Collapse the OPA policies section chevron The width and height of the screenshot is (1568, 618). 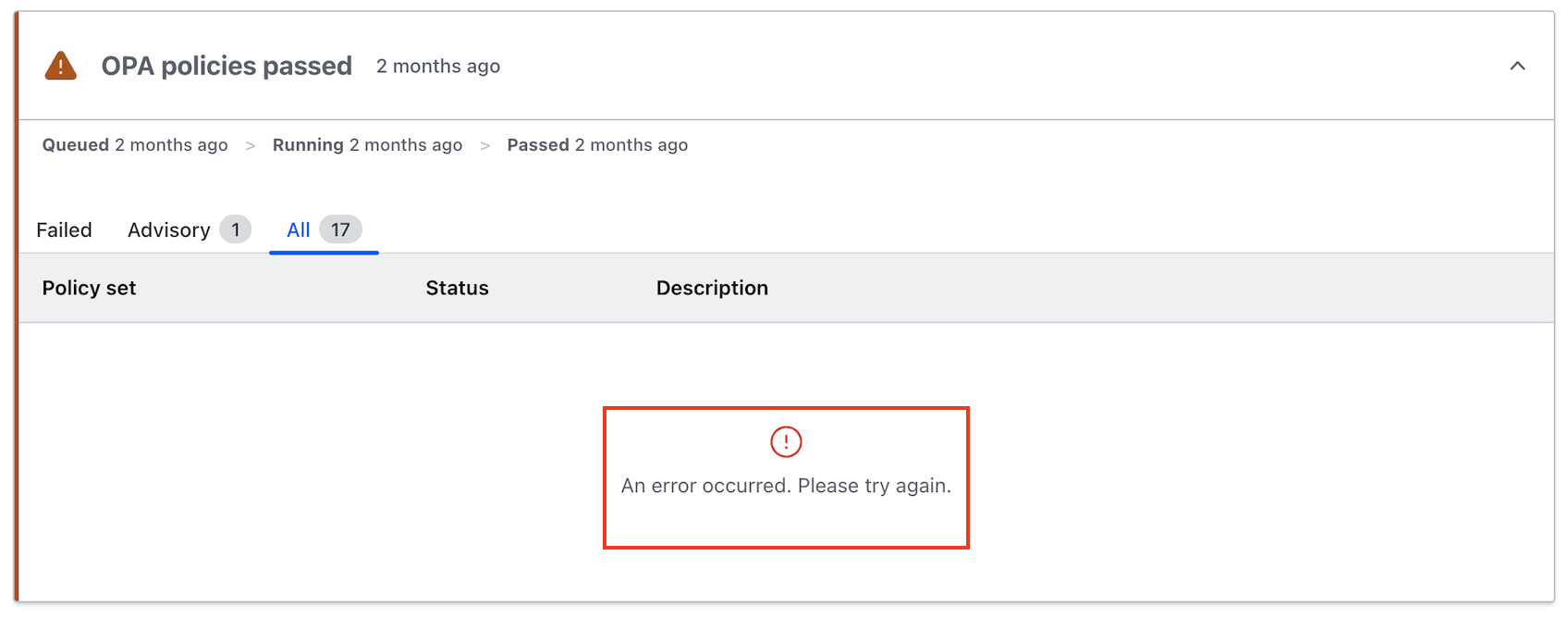(x=1517, y=66)
